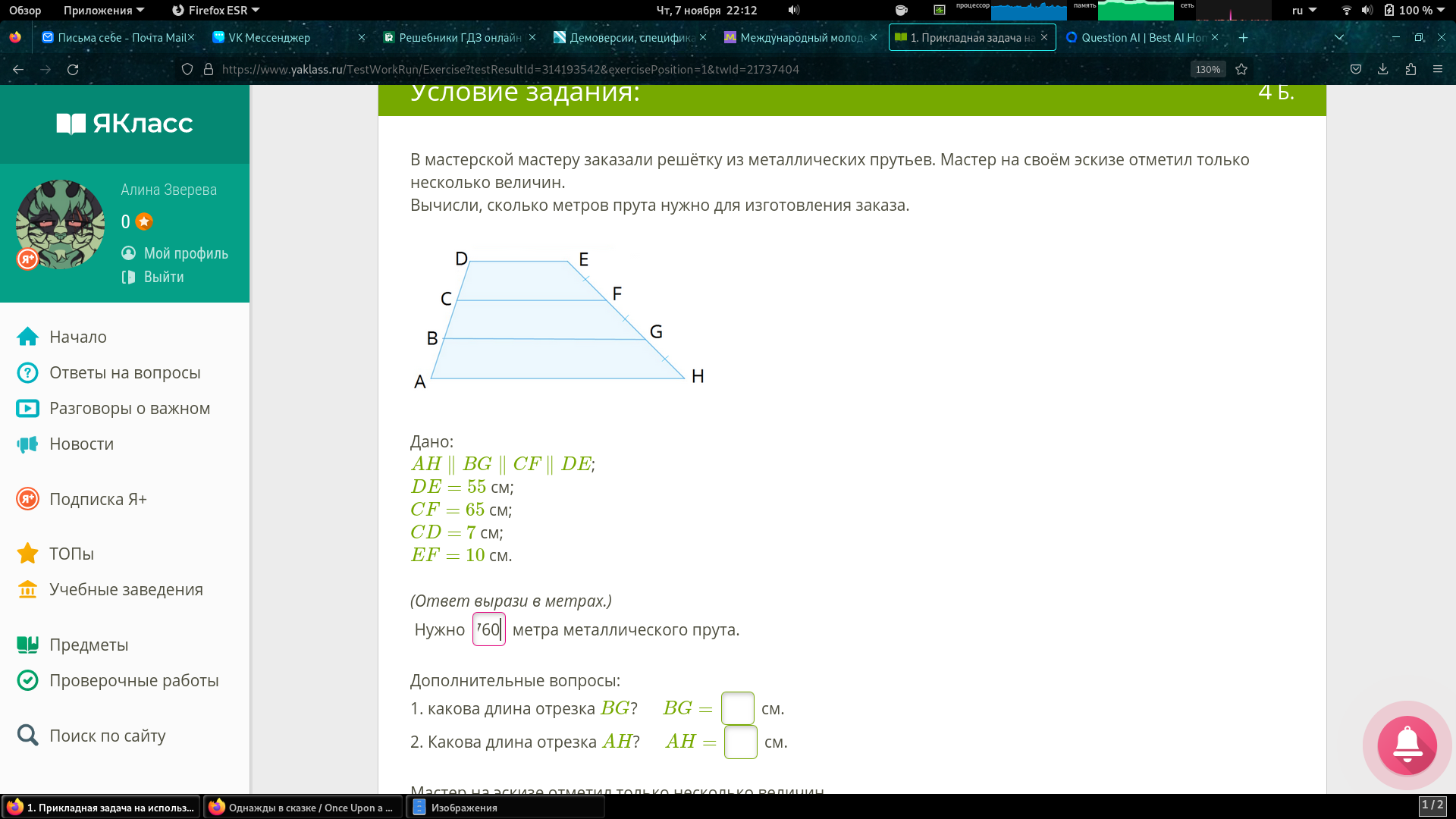Close the VK Мессенджер tab

pyautogui.click(x=362, y=37)
